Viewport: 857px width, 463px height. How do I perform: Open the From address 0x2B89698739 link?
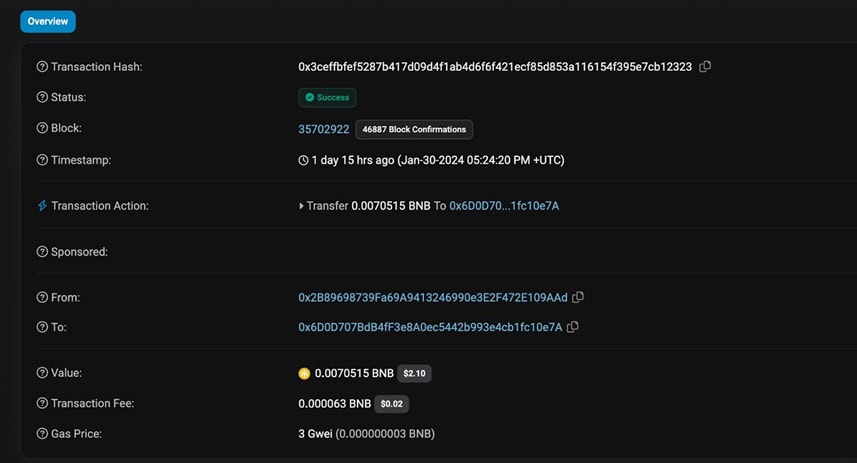(x=432, y=297)
